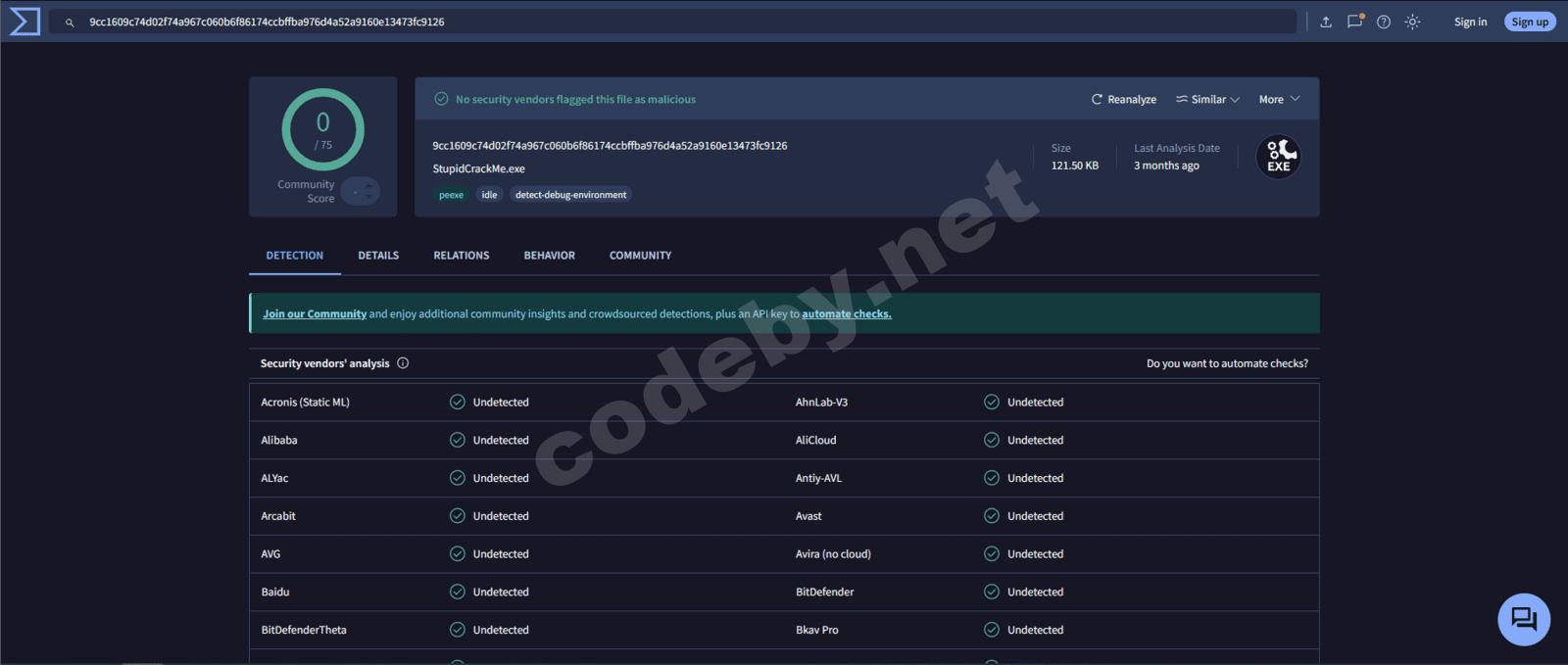Viewport: 1568px width, 665px height.
Task: Click the detection score circle 0/75
Action: coord(323,129)
